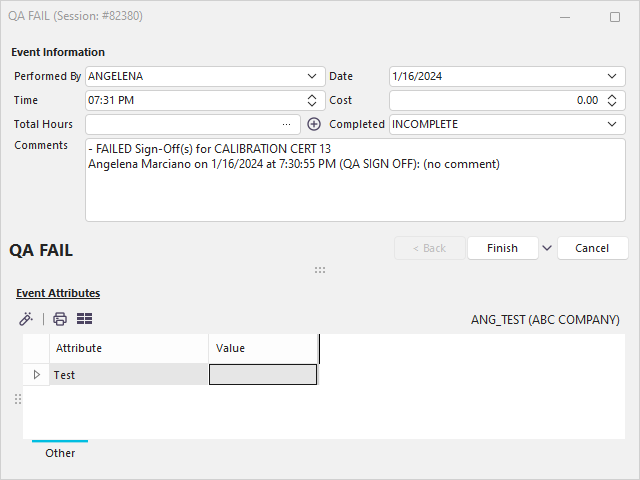640x480 pixels.
Task: Click the Time field spinner arrows
Action: 312,100
